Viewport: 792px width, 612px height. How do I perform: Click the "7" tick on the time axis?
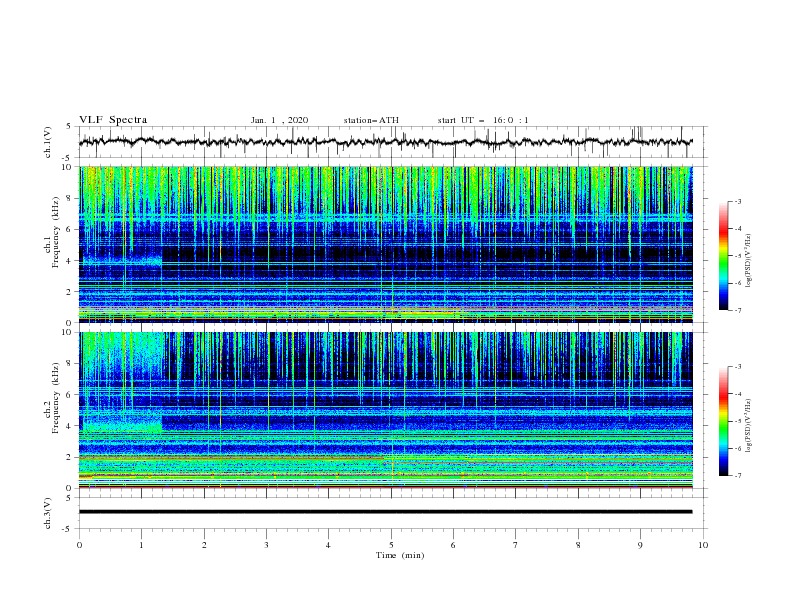[x=516, y=545]
